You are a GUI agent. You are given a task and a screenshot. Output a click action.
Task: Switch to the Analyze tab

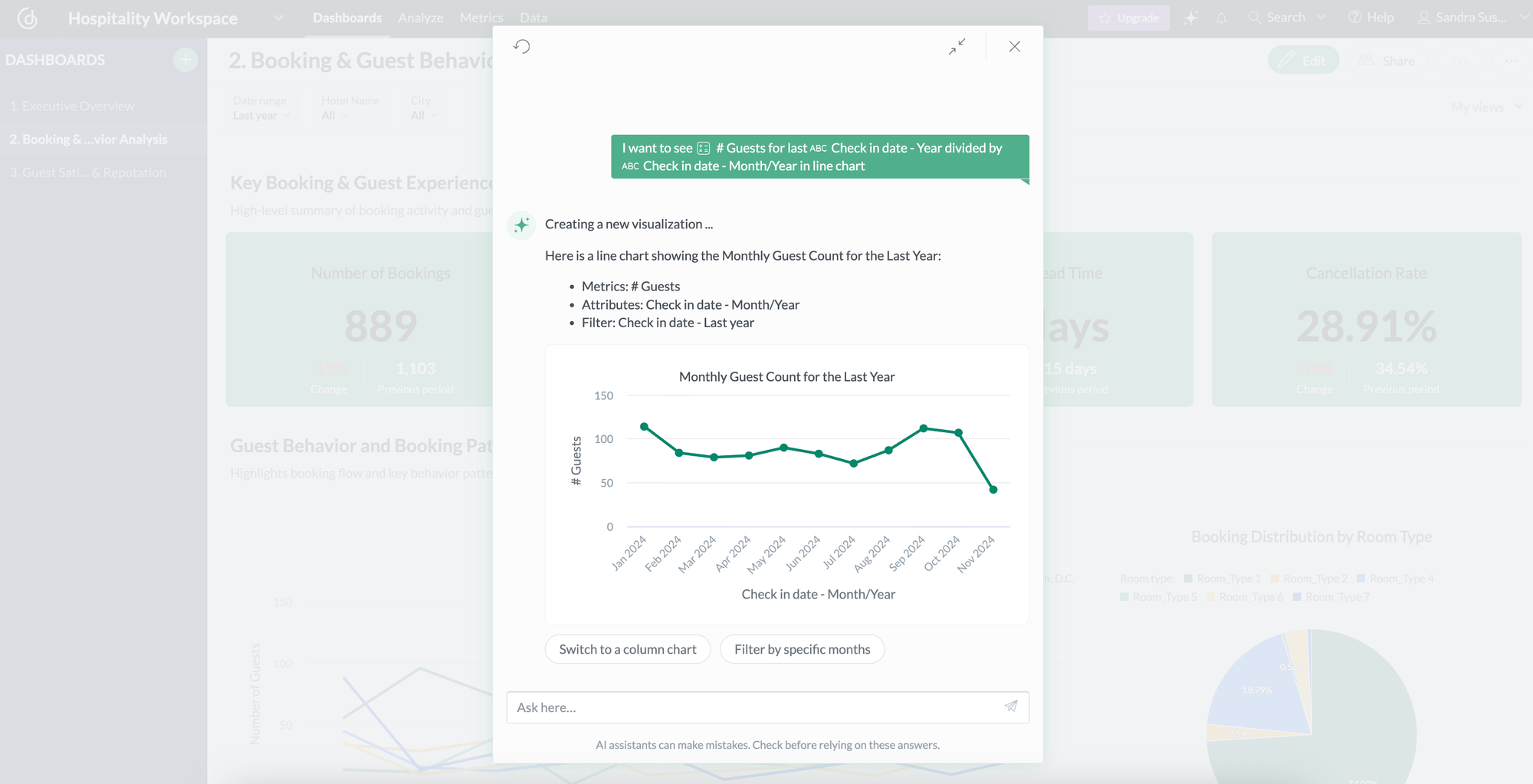[x=420, y=17]
